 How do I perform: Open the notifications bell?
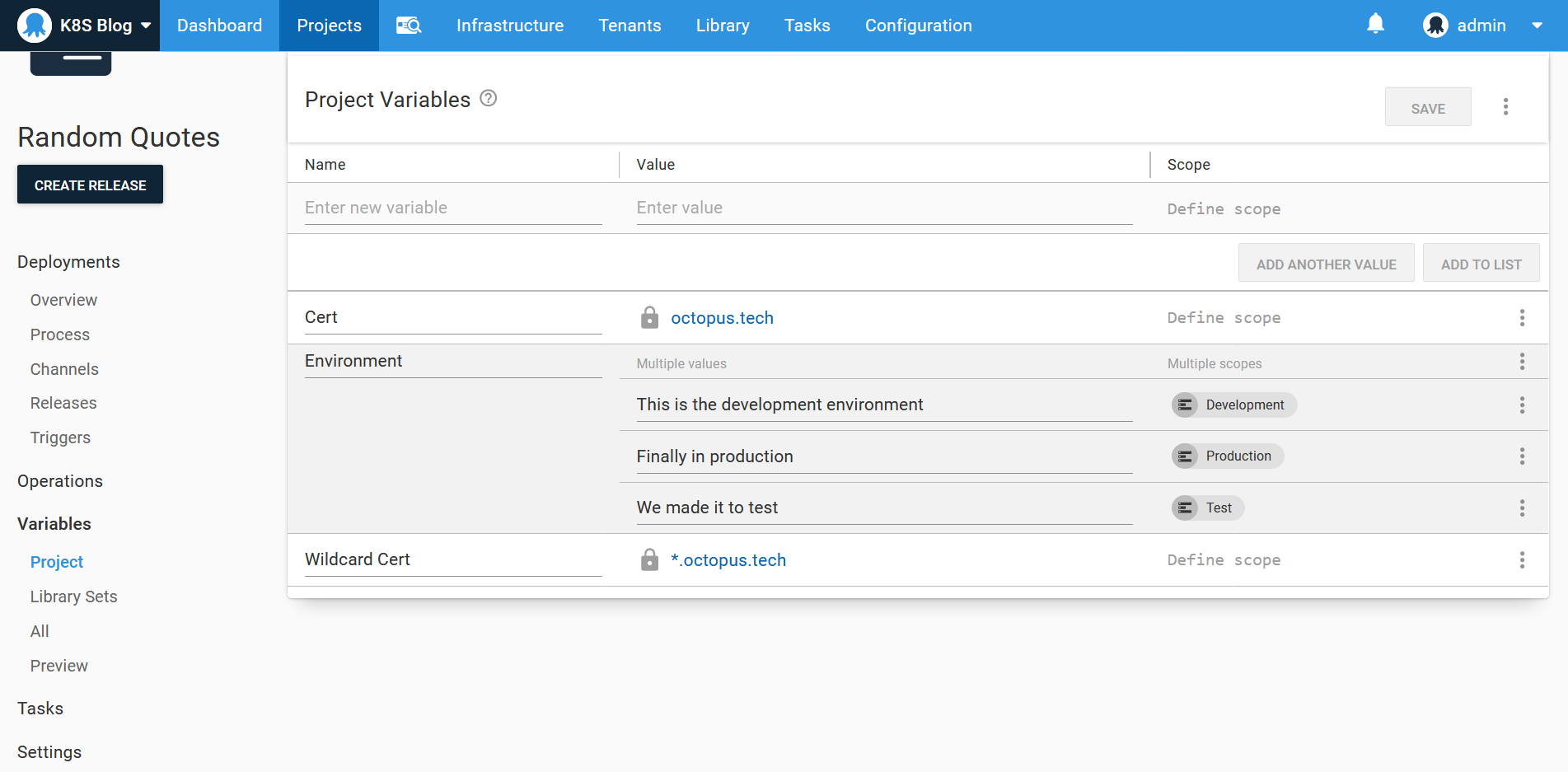[1375, 25]
